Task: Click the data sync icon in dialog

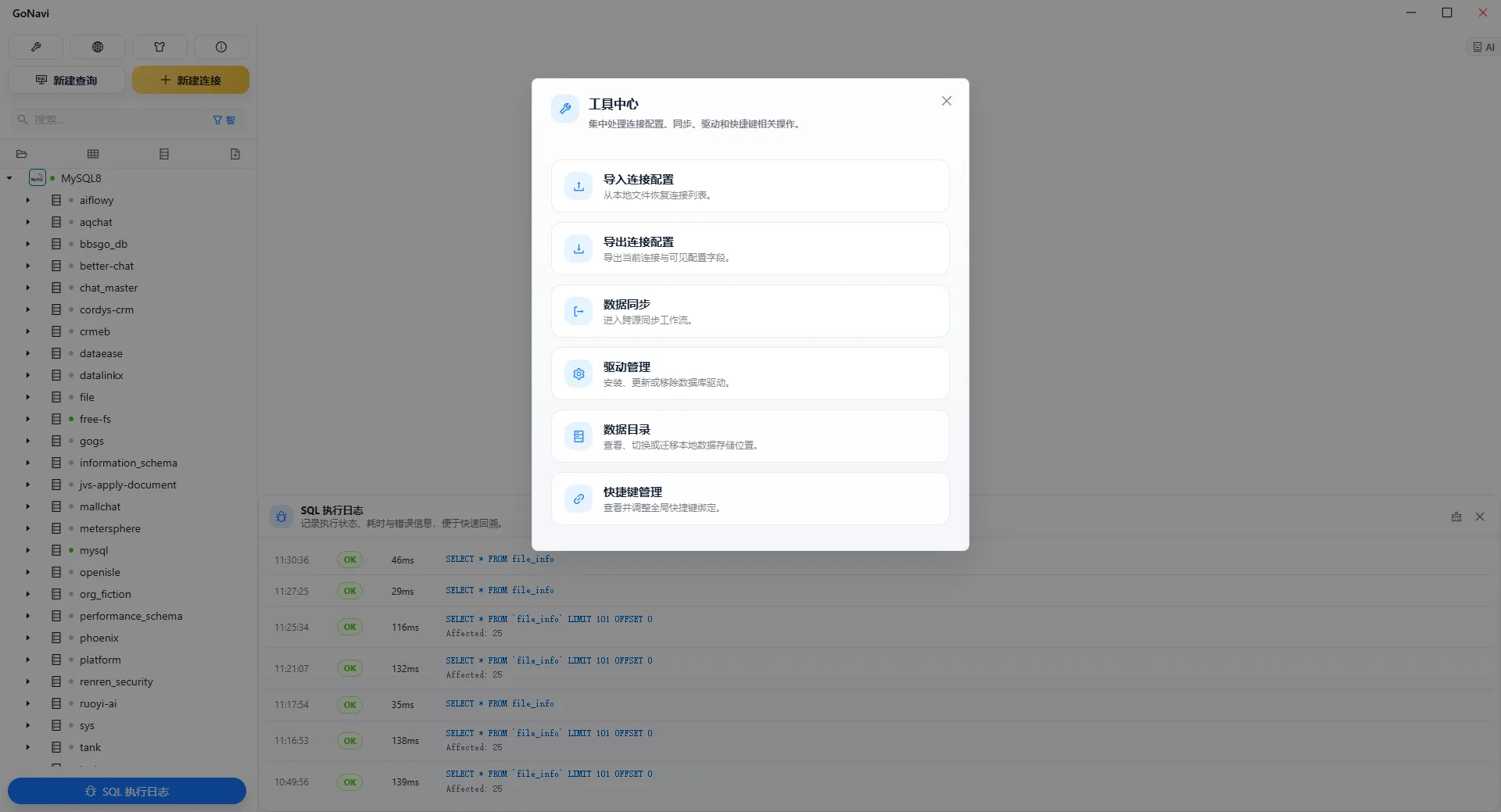Action: 579,311
